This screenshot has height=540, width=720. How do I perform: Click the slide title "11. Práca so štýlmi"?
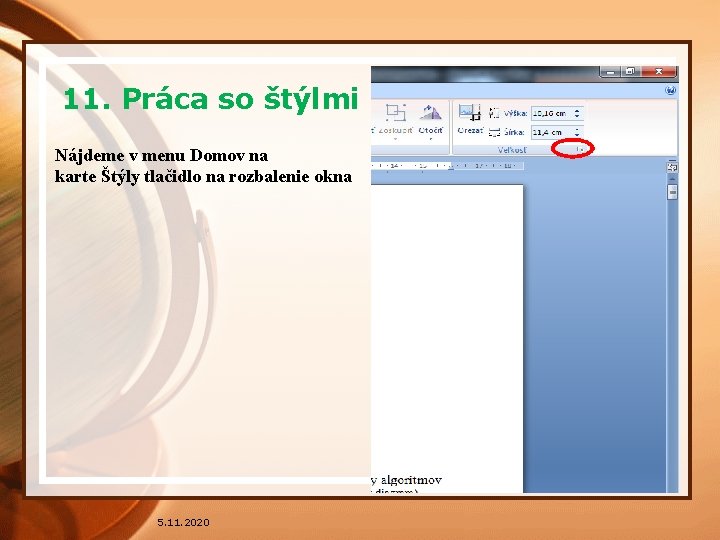click(211, 99)
